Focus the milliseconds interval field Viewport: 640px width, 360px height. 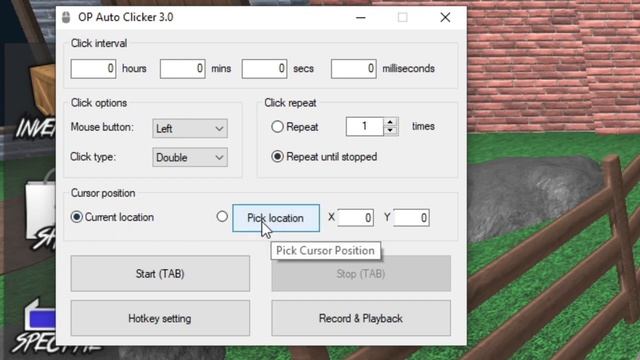click(353, 69)
